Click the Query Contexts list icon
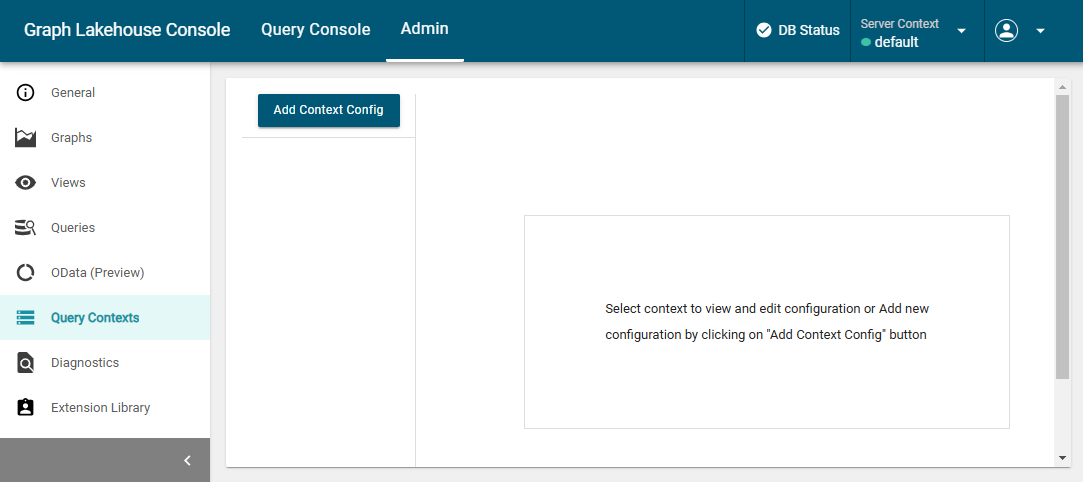Screen dimensions: 1084x482 26,318
